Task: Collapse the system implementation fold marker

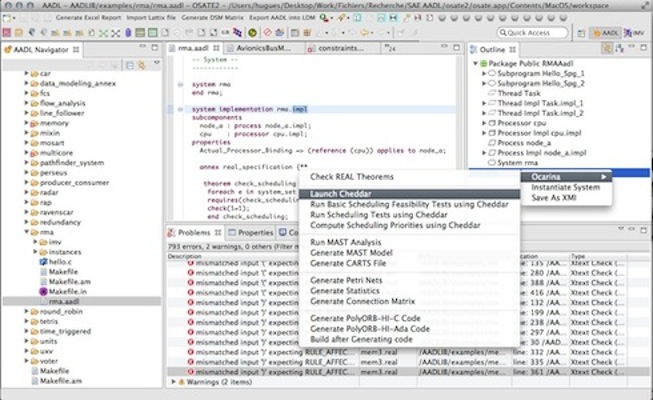Action: point(180,109)
